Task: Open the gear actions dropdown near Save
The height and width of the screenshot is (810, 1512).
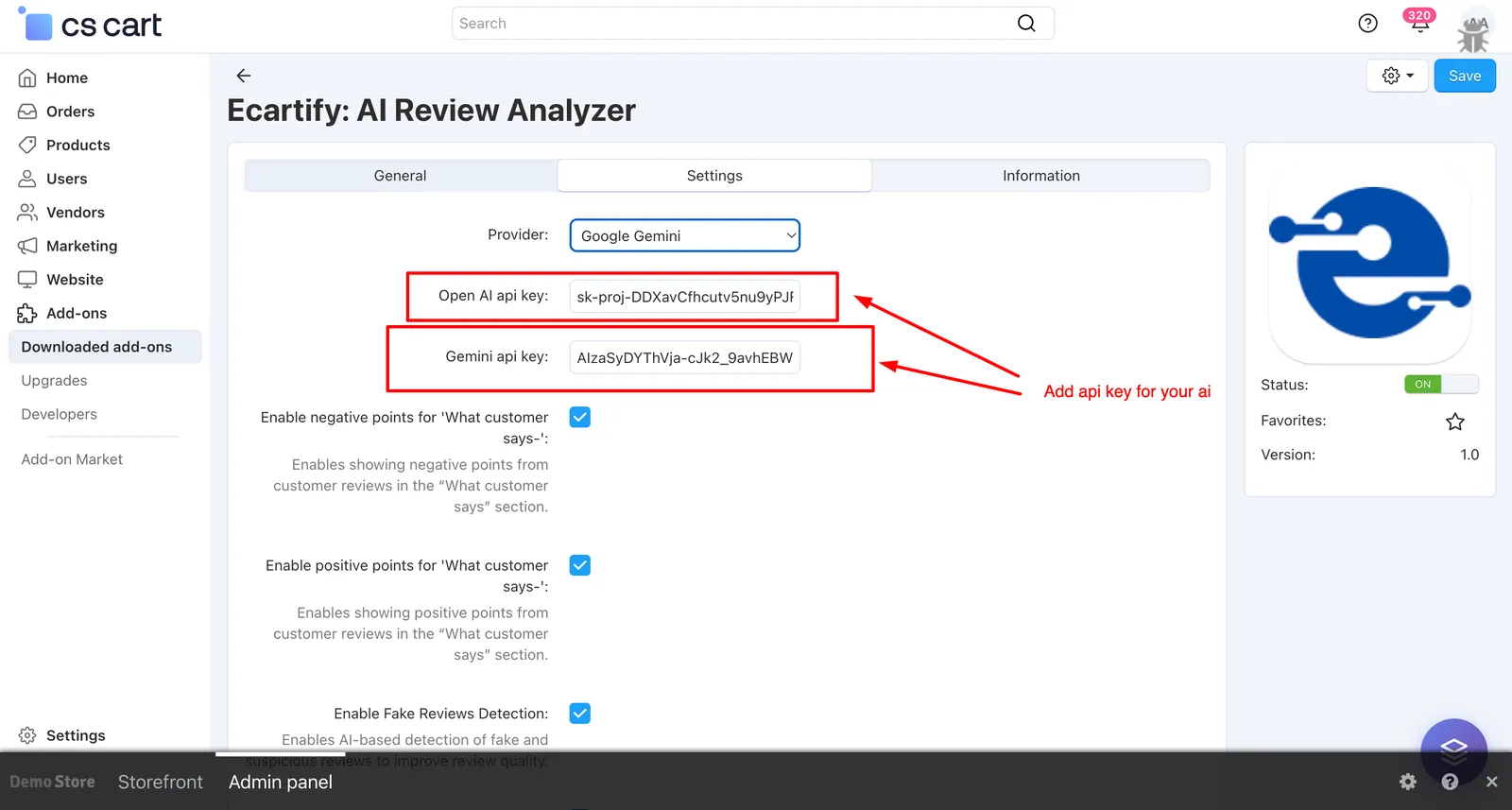Action: (1398, 76)
